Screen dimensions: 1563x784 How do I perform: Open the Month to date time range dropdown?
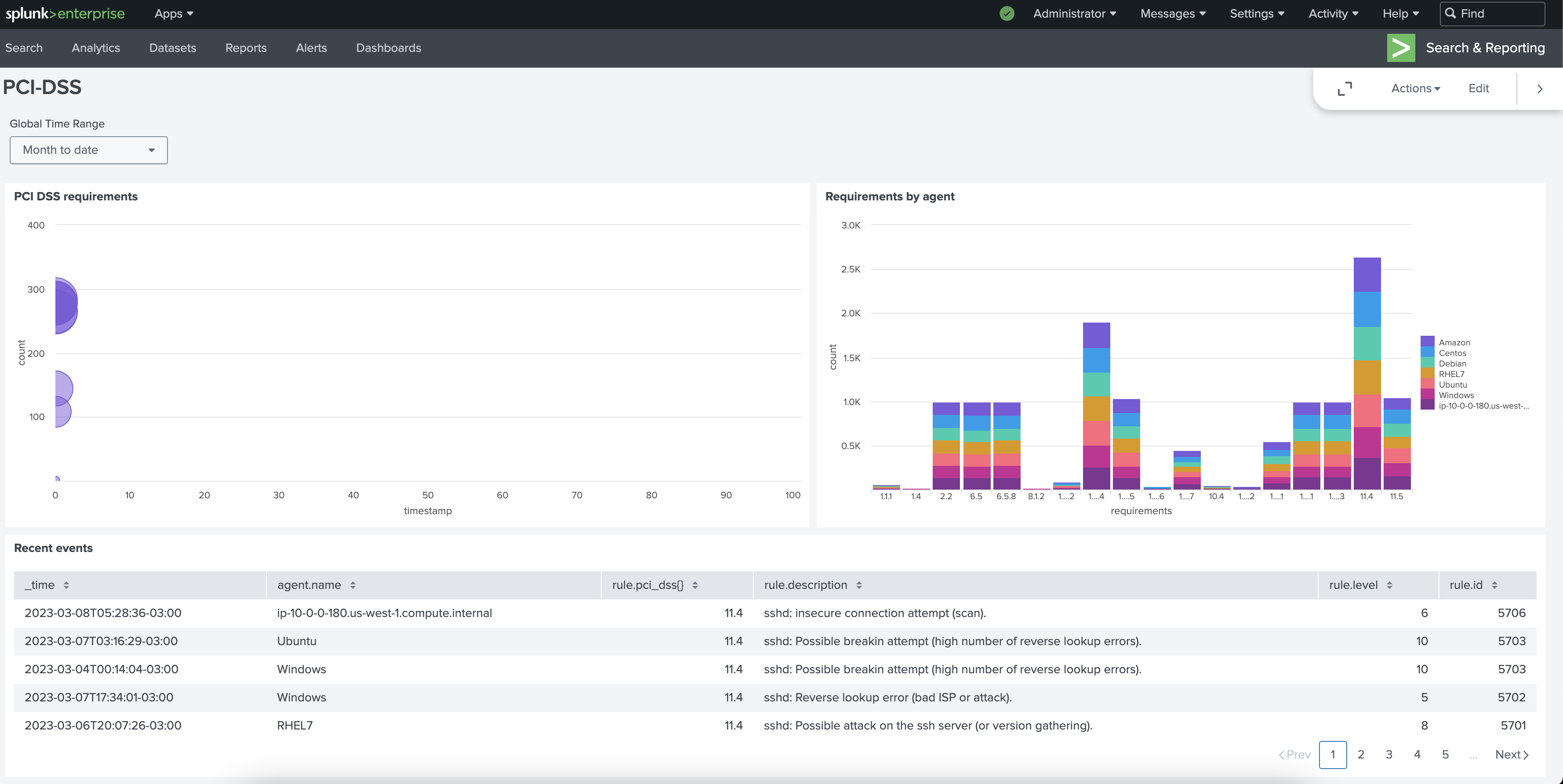89,150
